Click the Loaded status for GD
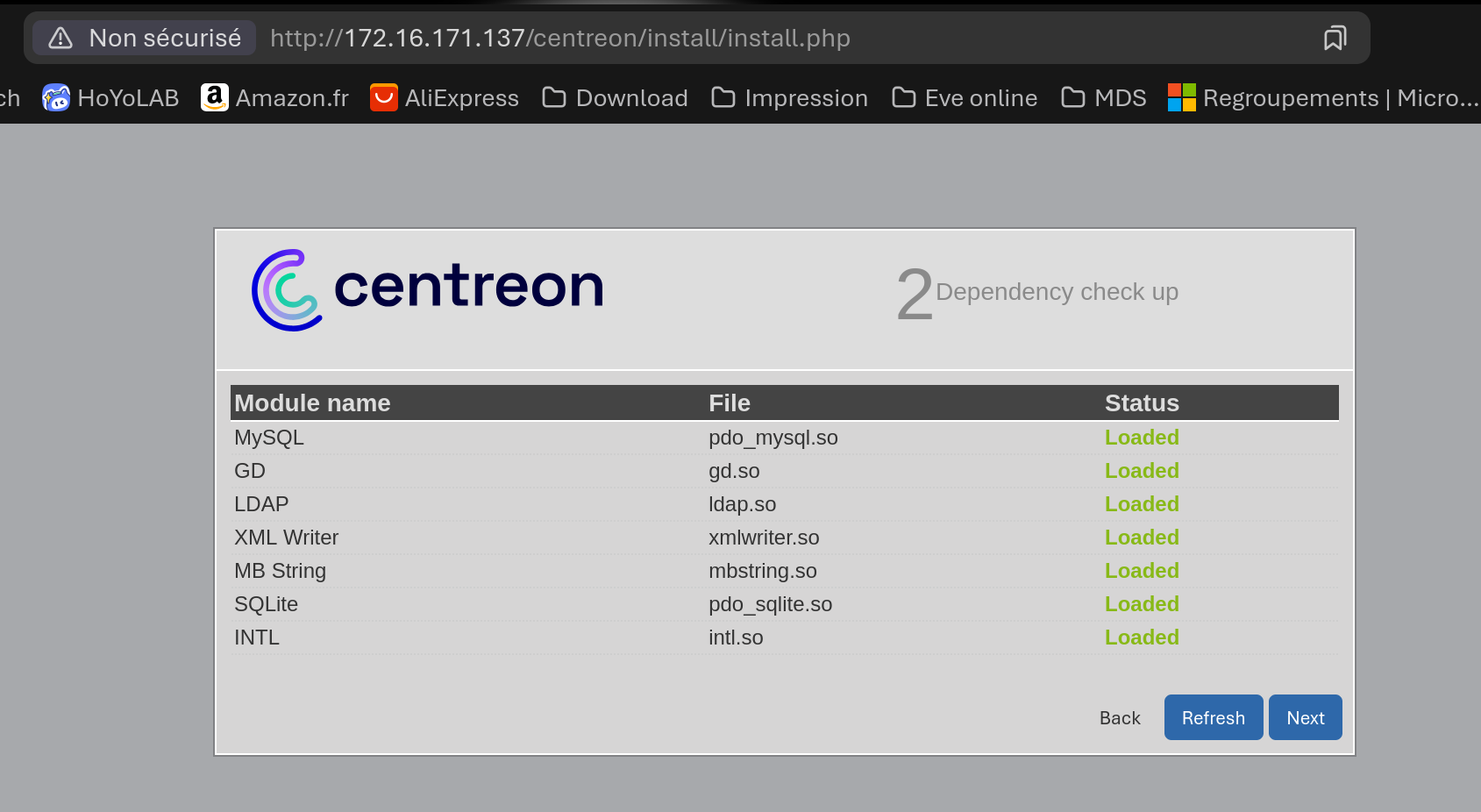This screenshot has height=812, width=1481. point(1142,471)
